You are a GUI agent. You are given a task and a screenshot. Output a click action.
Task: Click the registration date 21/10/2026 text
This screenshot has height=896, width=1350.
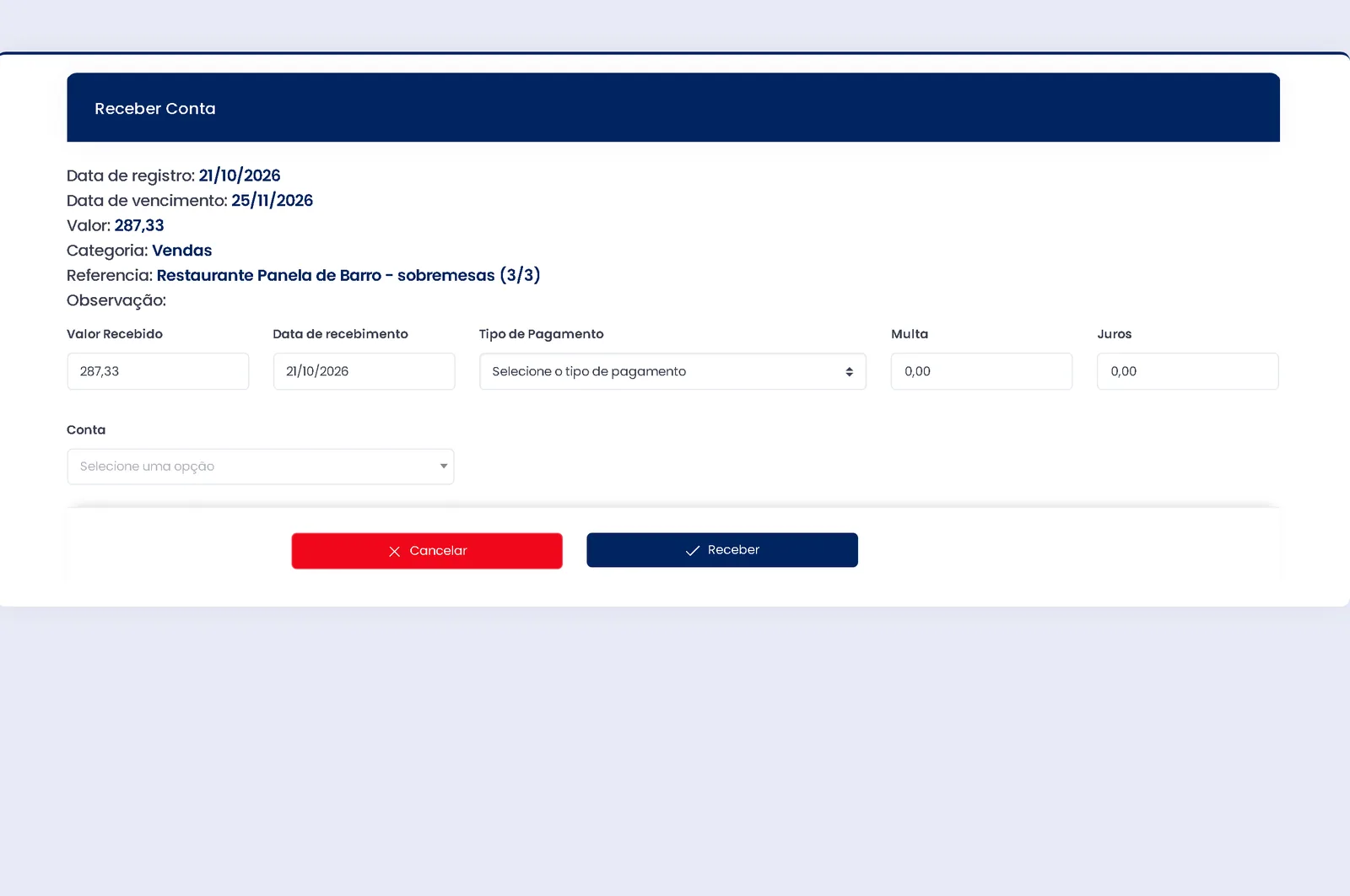[x=240, y=175]
